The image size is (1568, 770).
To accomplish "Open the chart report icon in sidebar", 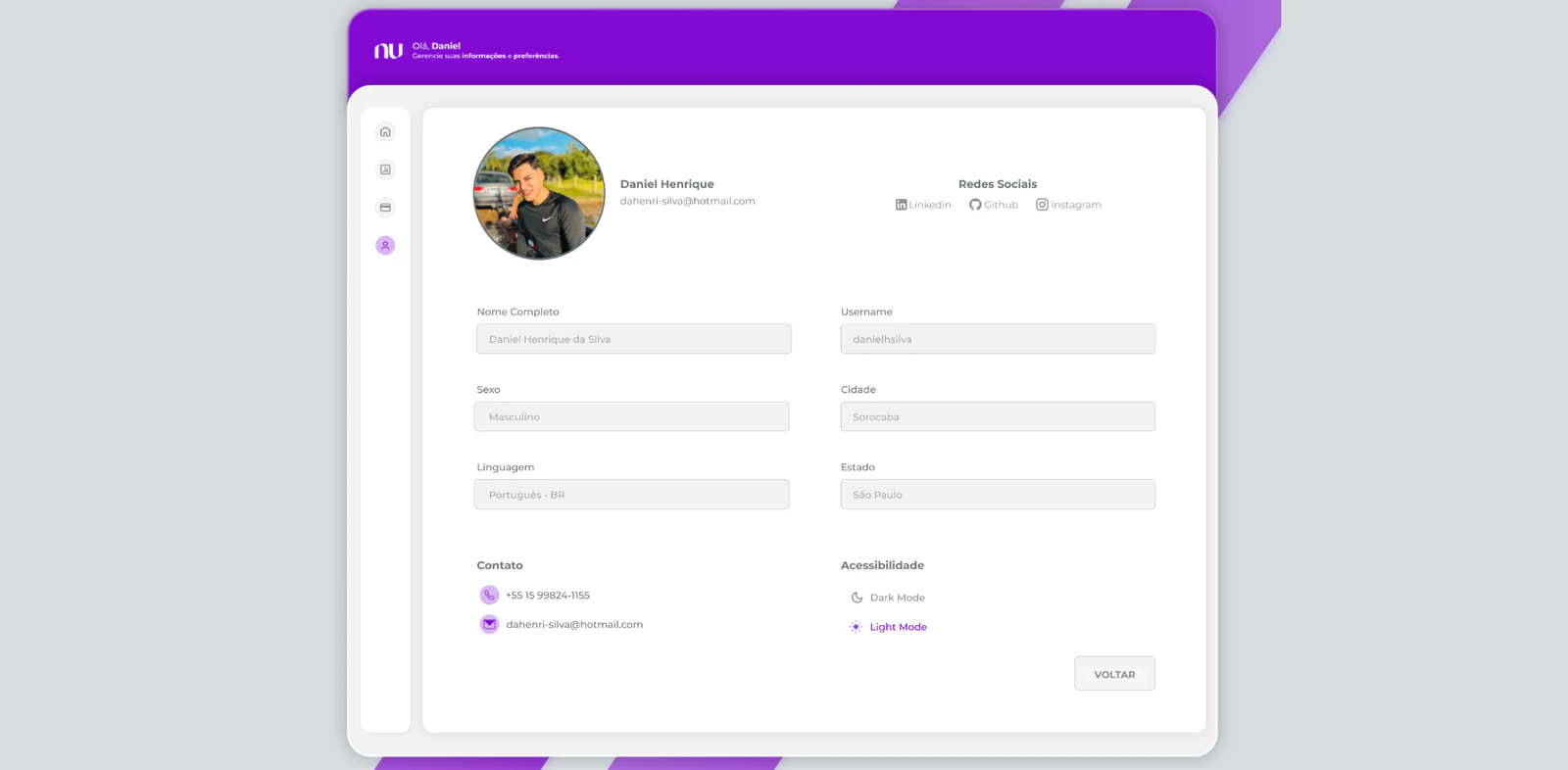I will click(385, 169).
